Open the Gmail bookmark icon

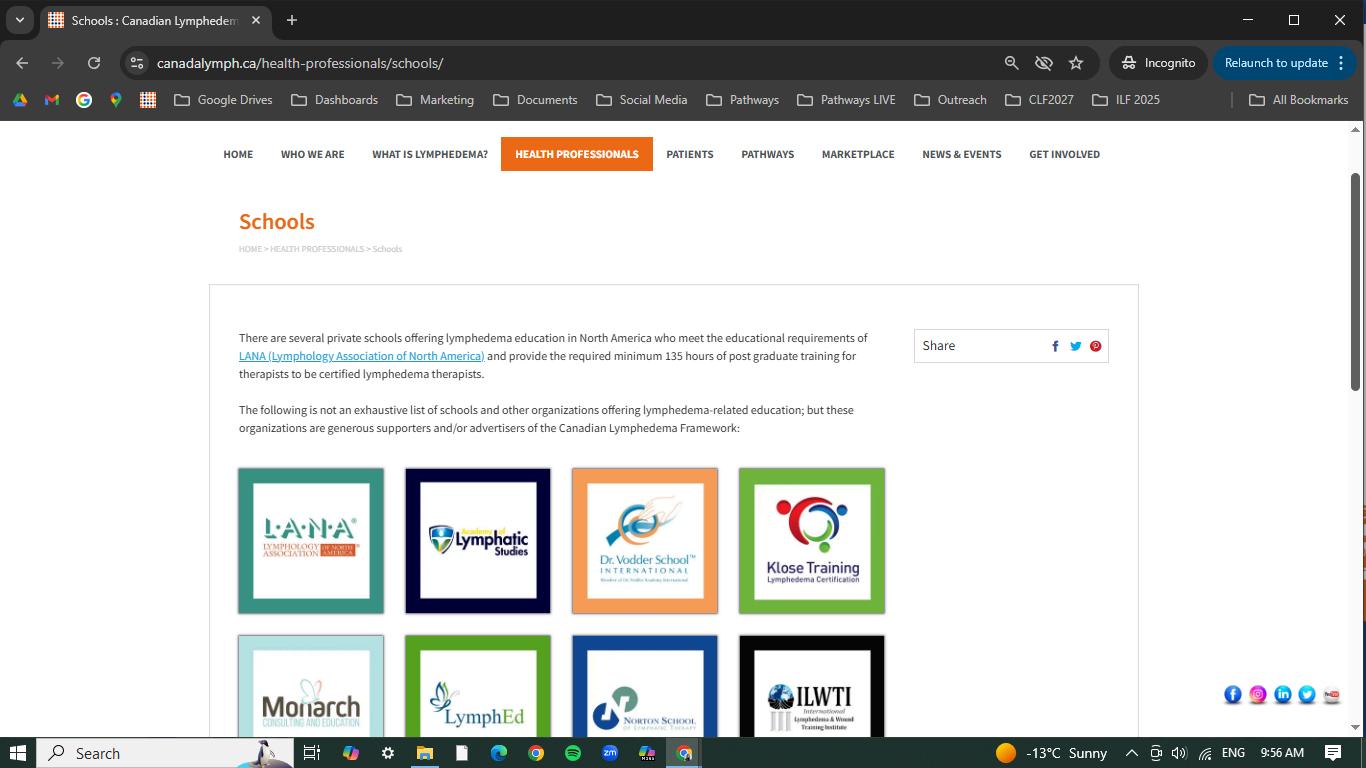[x=52, y=100]
